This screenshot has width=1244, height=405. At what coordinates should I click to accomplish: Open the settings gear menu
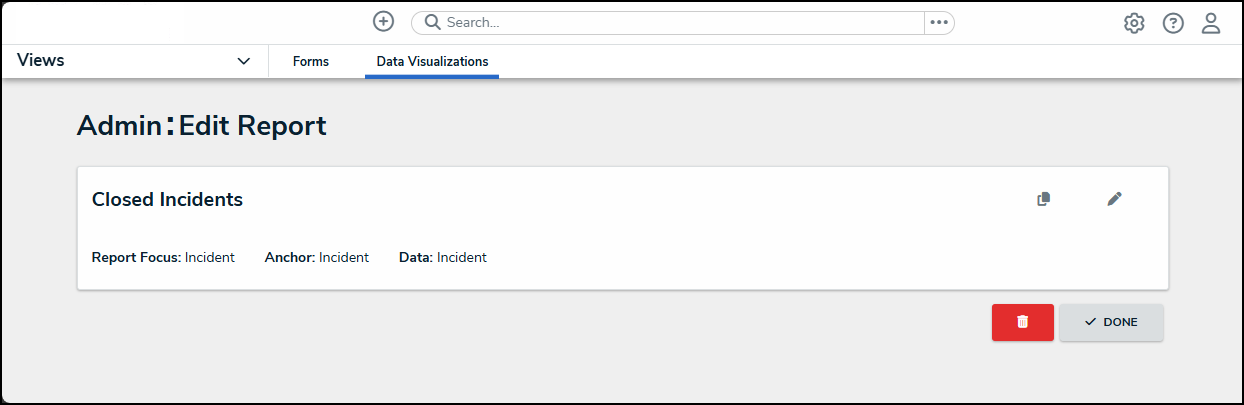(x=1134, y=24)
